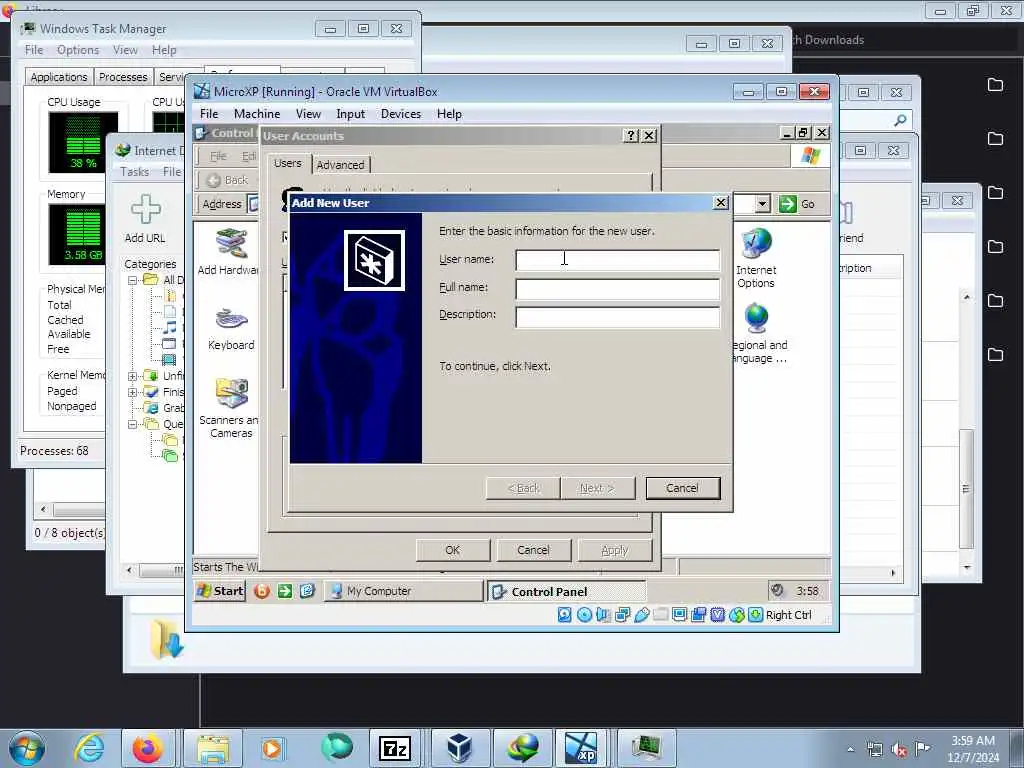Open the media player taskbar icon

pyautogui.click(x=271, y=748)
